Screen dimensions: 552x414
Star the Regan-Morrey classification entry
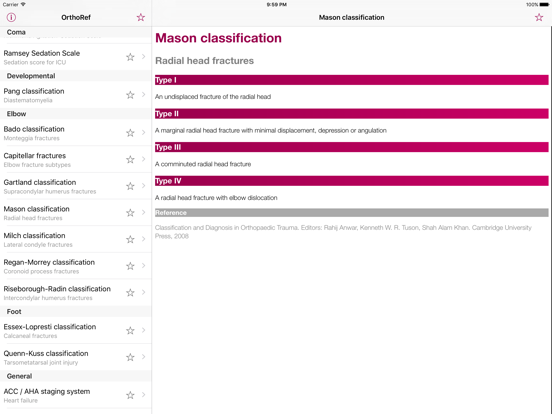click(x=130, y=266)
